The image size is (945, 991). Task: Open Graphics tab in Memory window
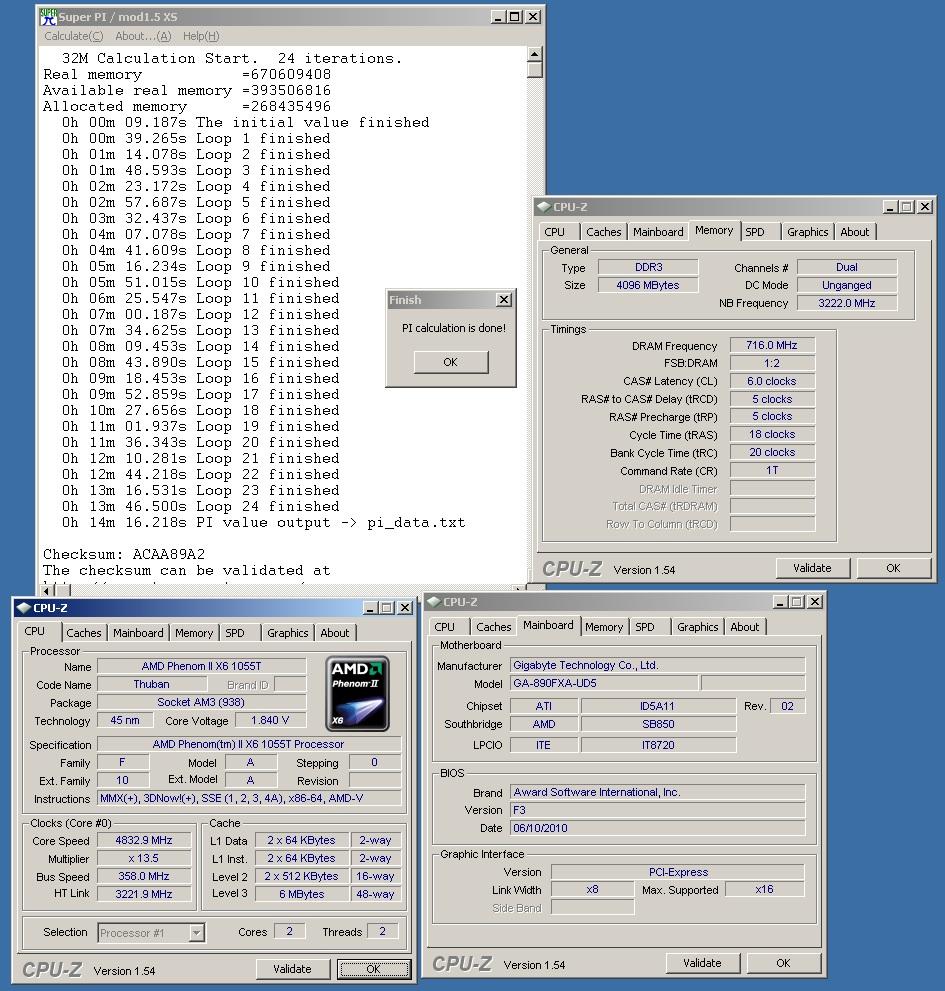[807, 232]
